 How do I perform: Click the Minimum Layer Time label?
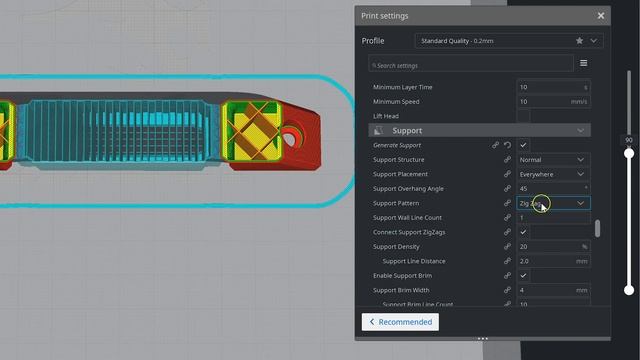pos(402,87)
